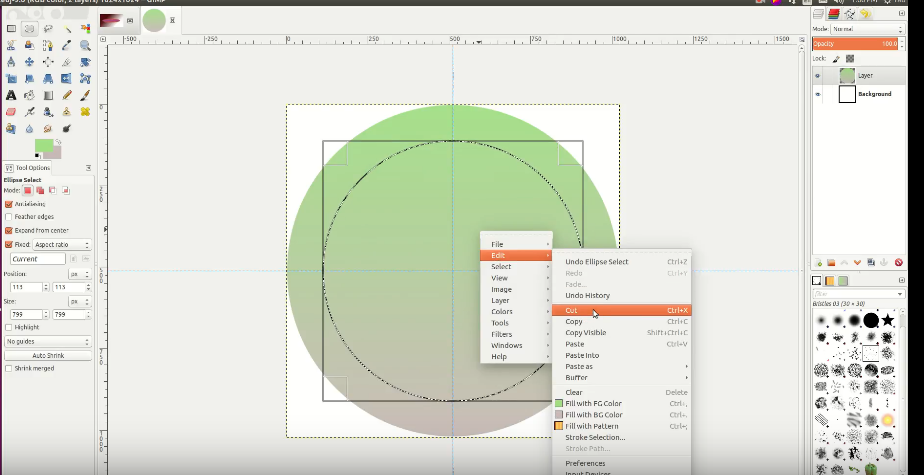Choose Stroke Selection from the Edit menu
The image size is (924, 475).
pos(621,437)
